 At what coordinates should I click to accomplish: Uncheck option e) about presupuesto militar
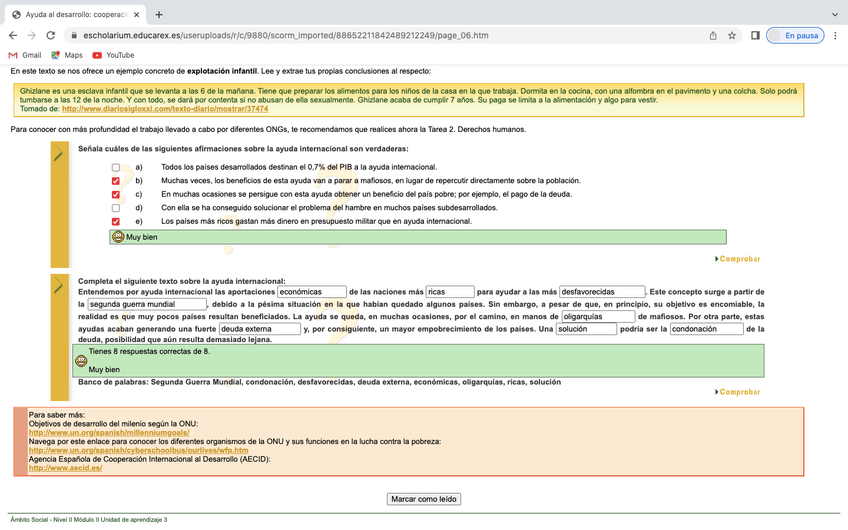coord(116,221)
